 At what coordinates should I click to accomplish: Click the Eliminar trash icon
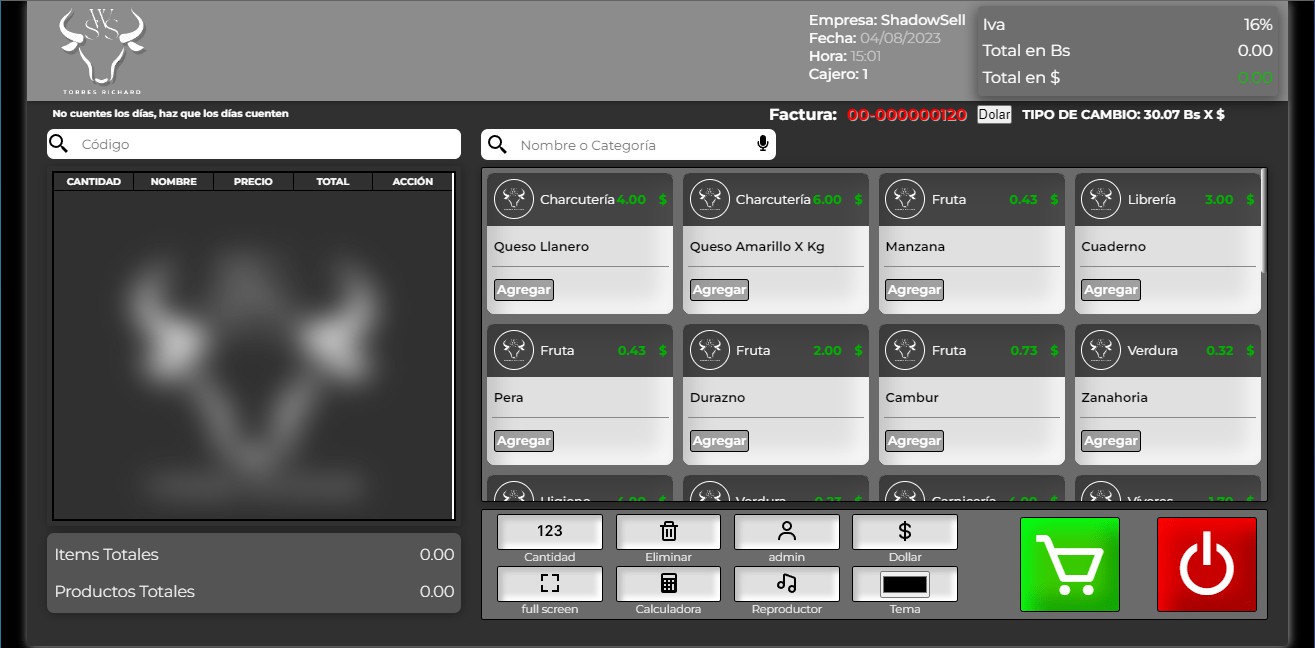coord(668,532)
